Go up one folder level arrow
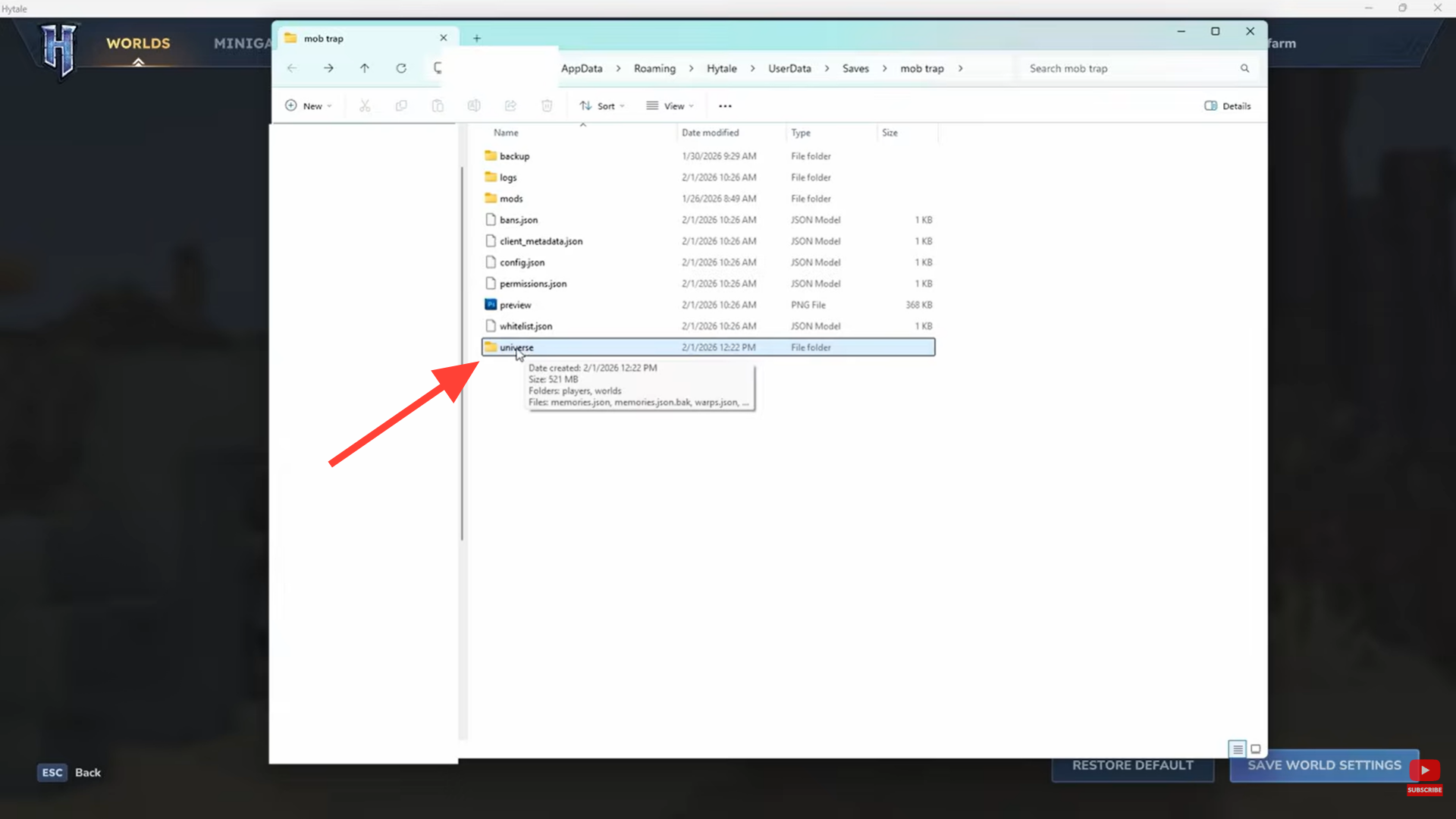1456x819 pixels. click(x=365, y=68)
